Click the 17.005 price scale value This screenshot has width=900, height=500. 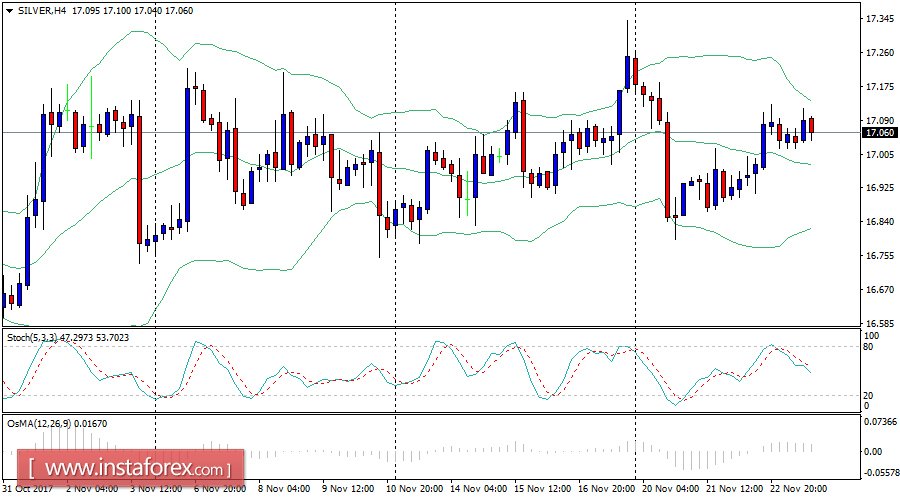pos(879,154)
